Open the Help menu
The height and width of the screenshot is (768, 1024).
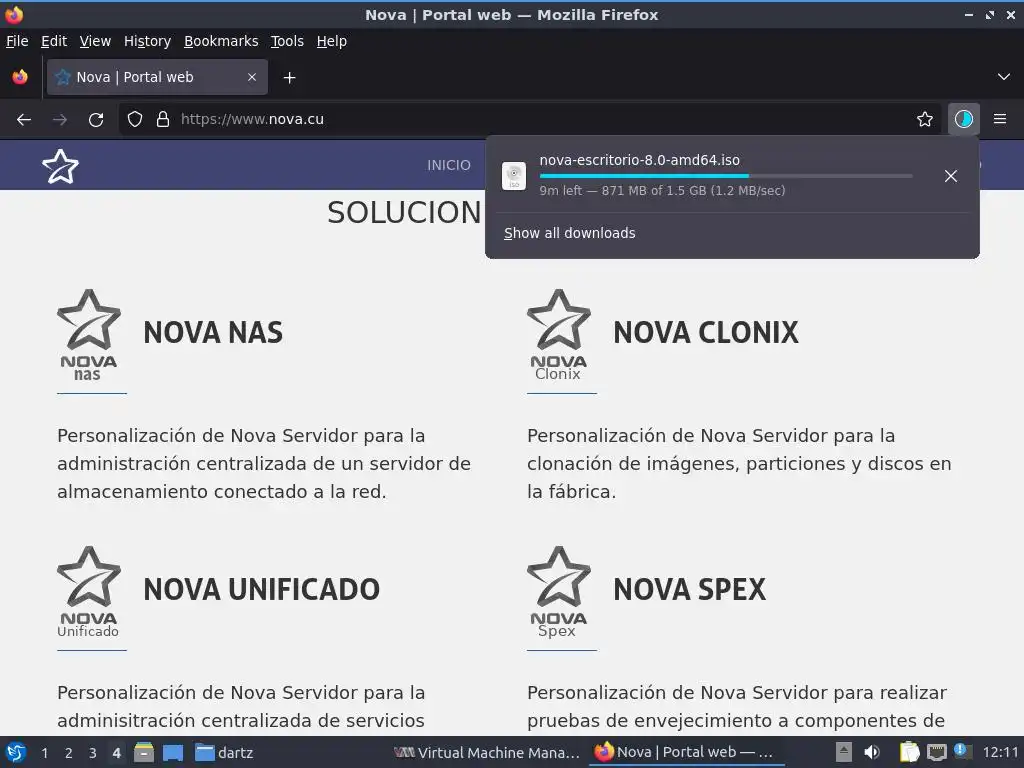pyautogui.click(x=332, y=41)
